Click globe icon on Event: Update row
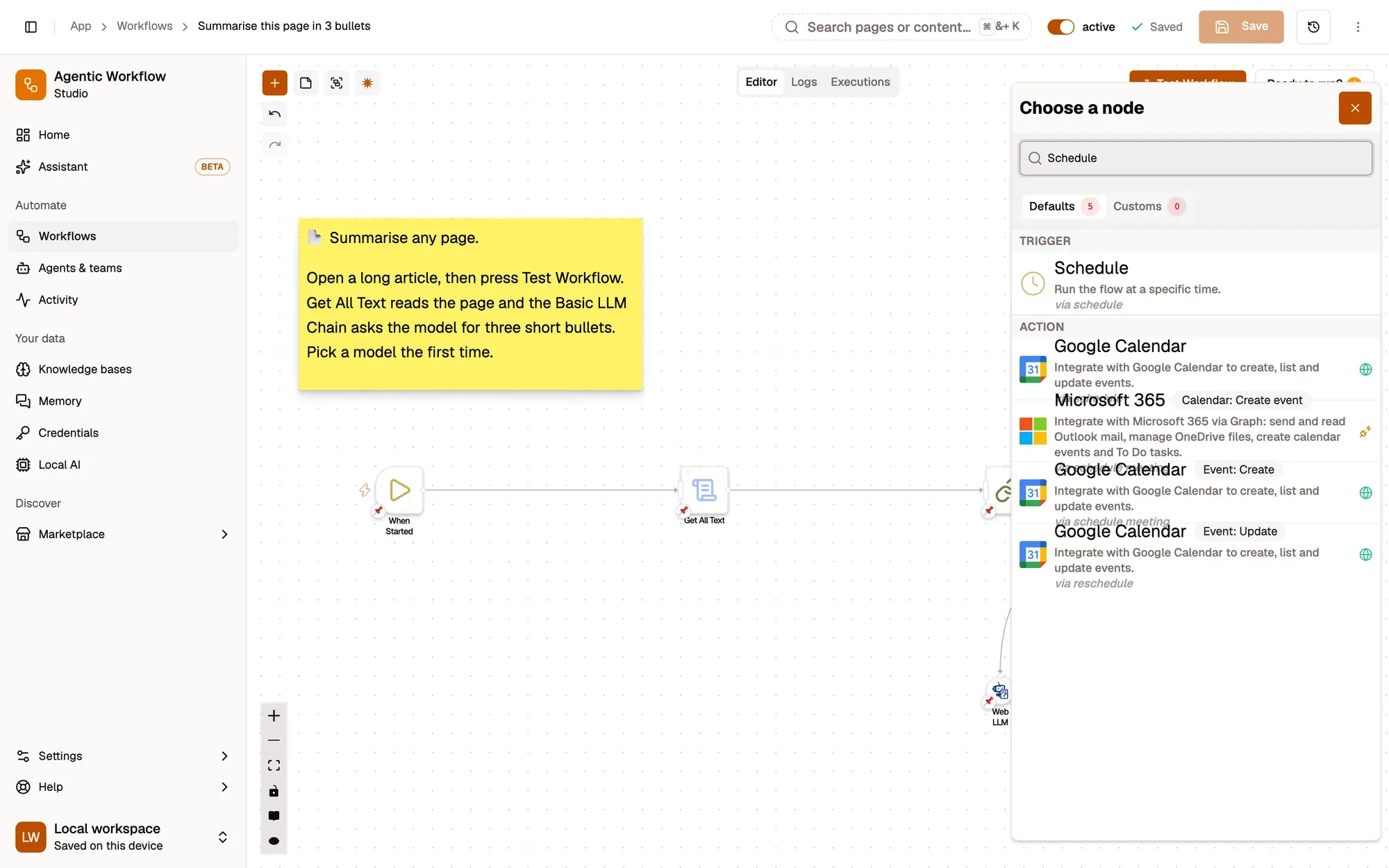 (x=1365, y=555)
